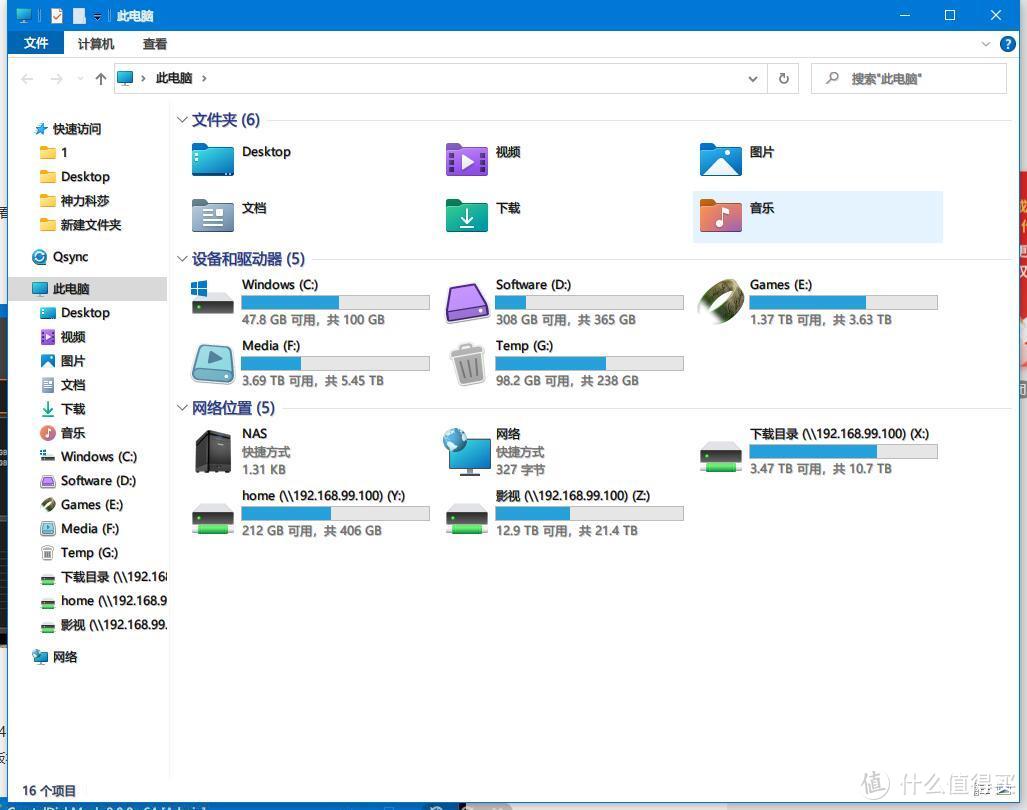Open quick access toolbar customize dropdown

(x=97, y=16)
